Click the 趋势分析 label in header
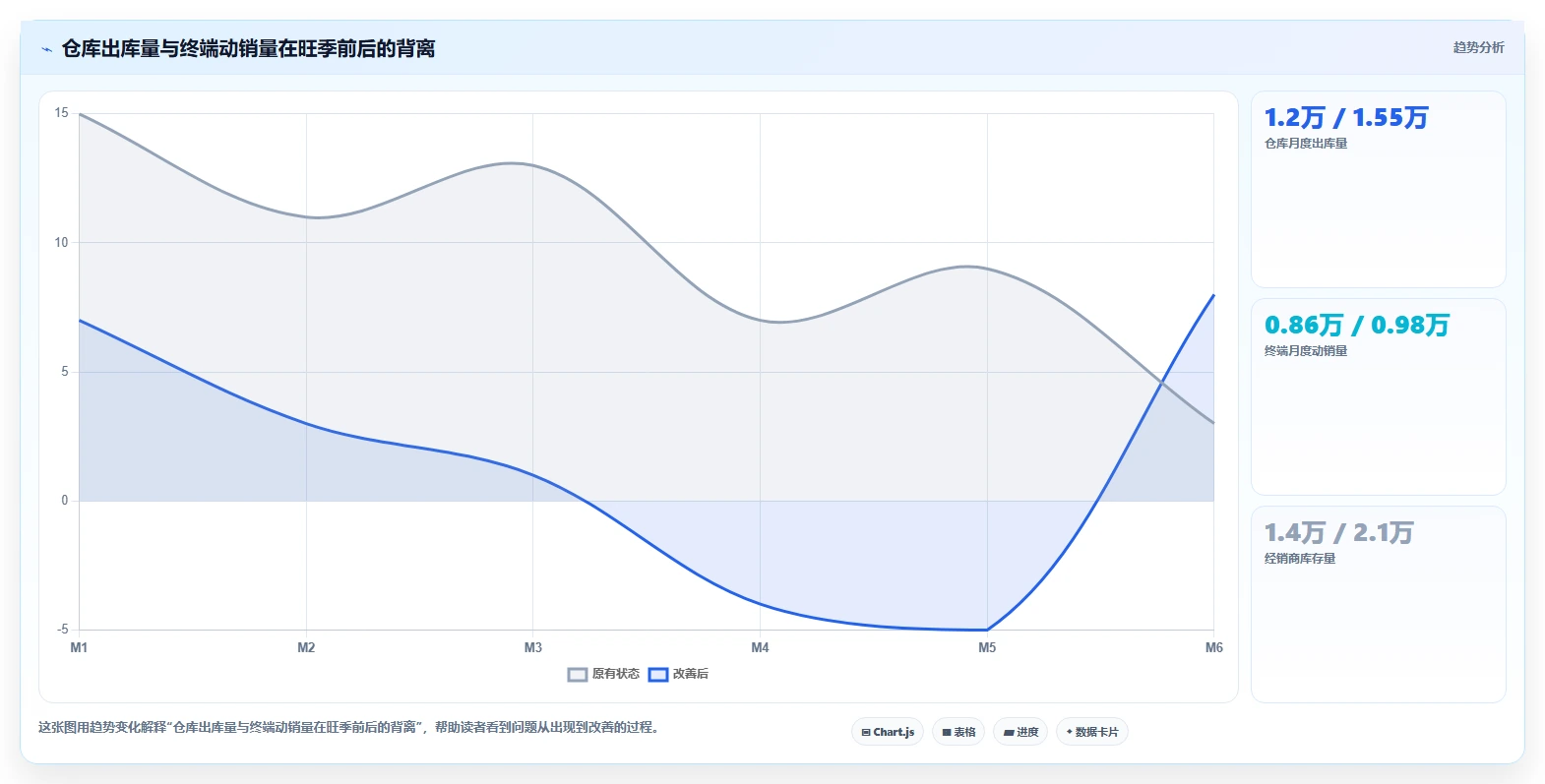Image resolution: width=1545 pixels, height=784 pixels. pos(1478,47)
